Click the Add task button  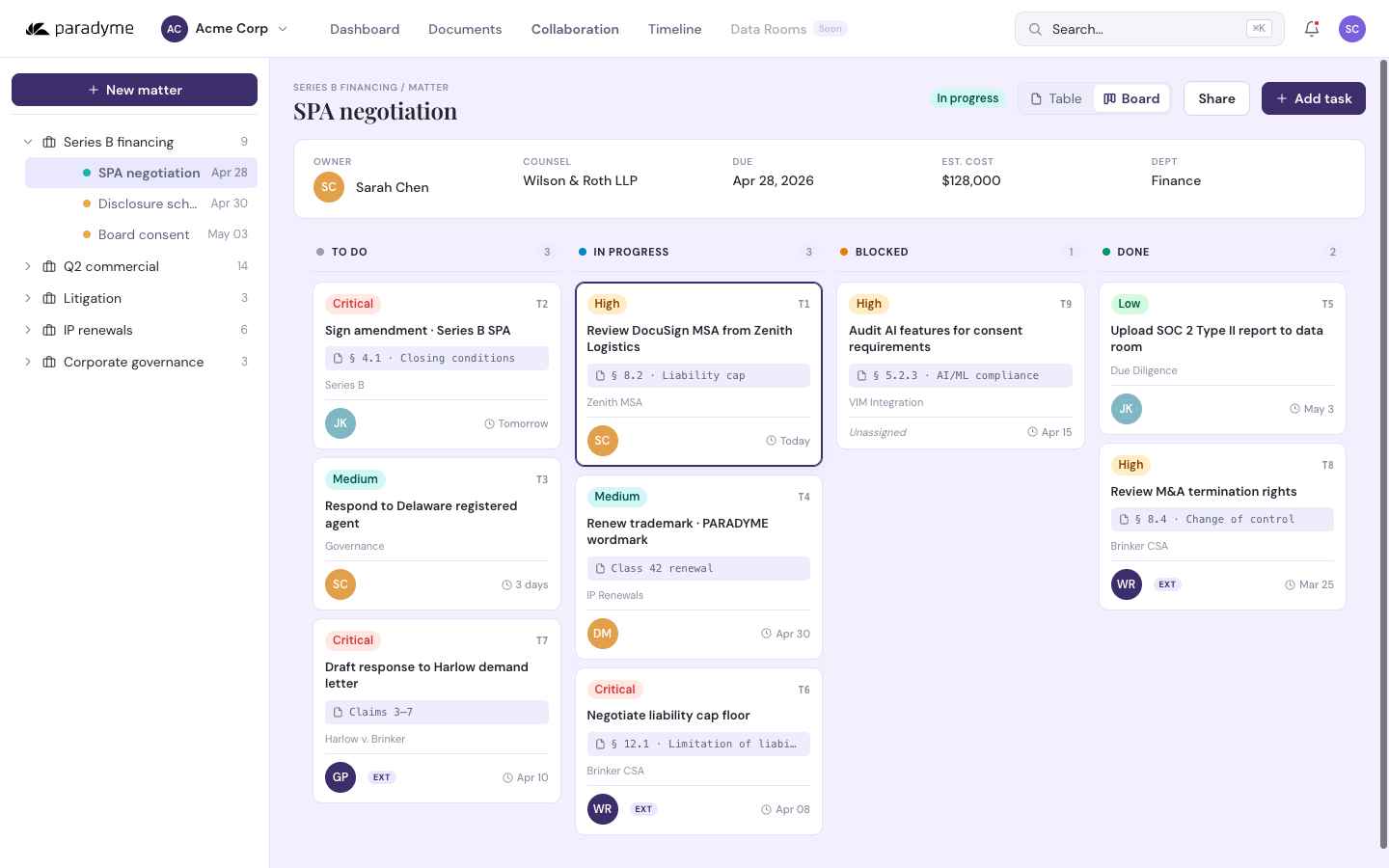(1313, 98)
